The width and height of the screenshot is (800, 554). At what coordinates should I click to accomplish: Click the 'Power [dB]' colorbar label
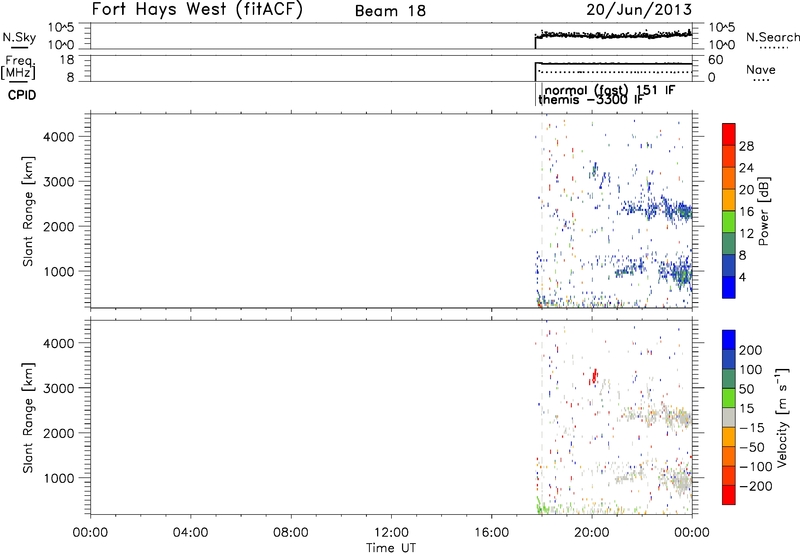[763, 211]
